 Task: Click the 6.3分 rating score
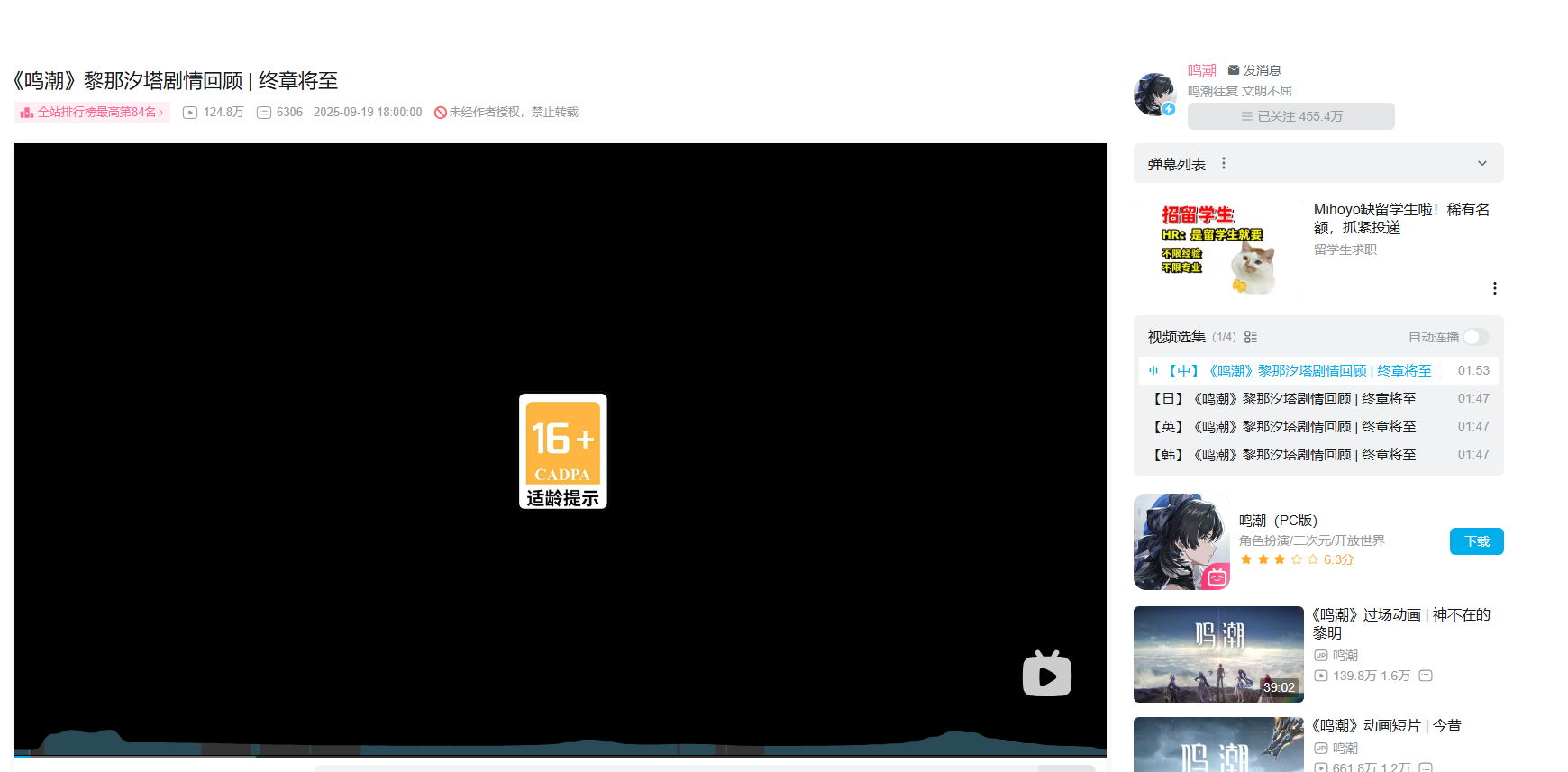point(1338,559)
